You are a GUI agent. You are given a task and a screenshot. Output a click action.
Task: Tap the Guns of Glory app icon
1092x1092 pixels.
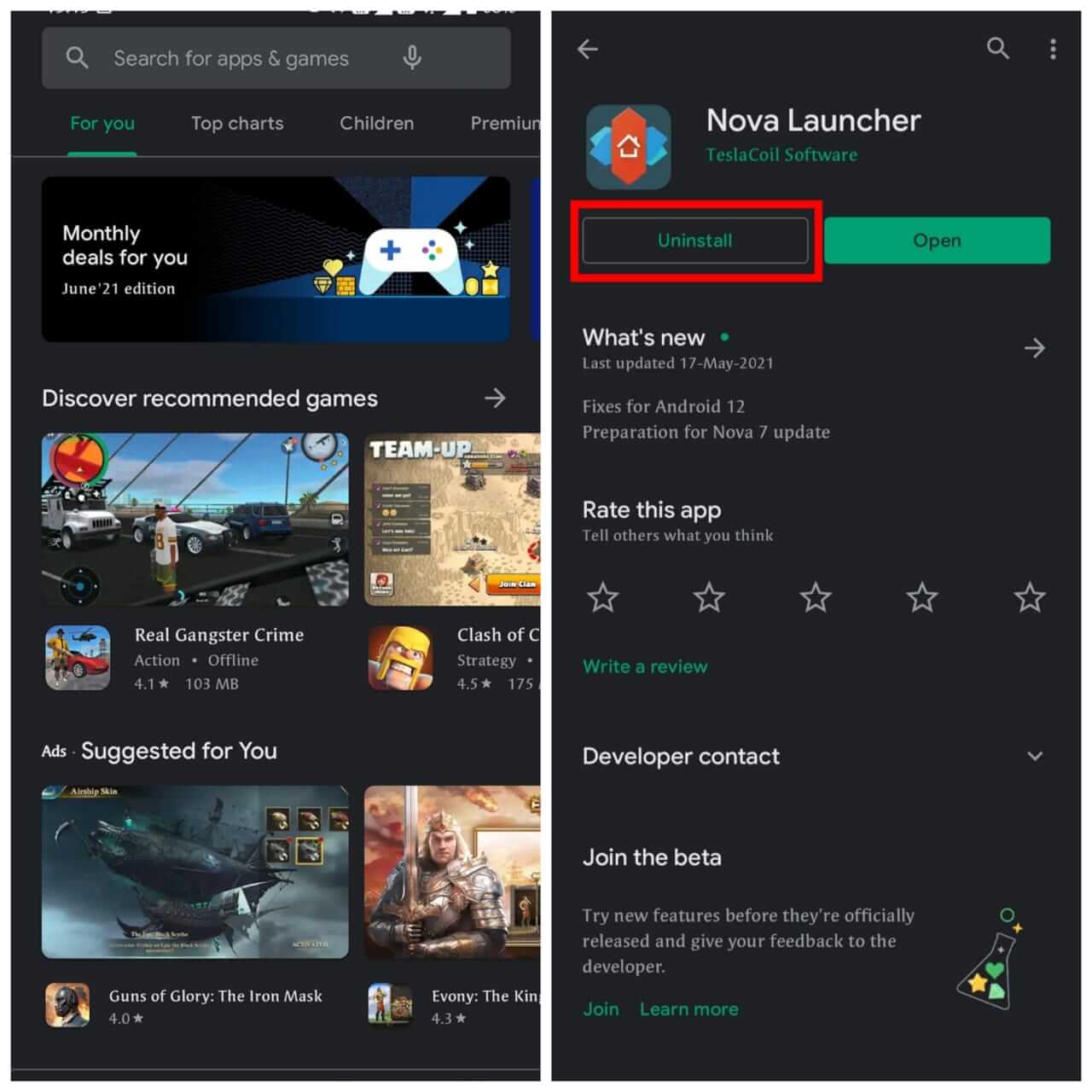(x=67, y=1005)
